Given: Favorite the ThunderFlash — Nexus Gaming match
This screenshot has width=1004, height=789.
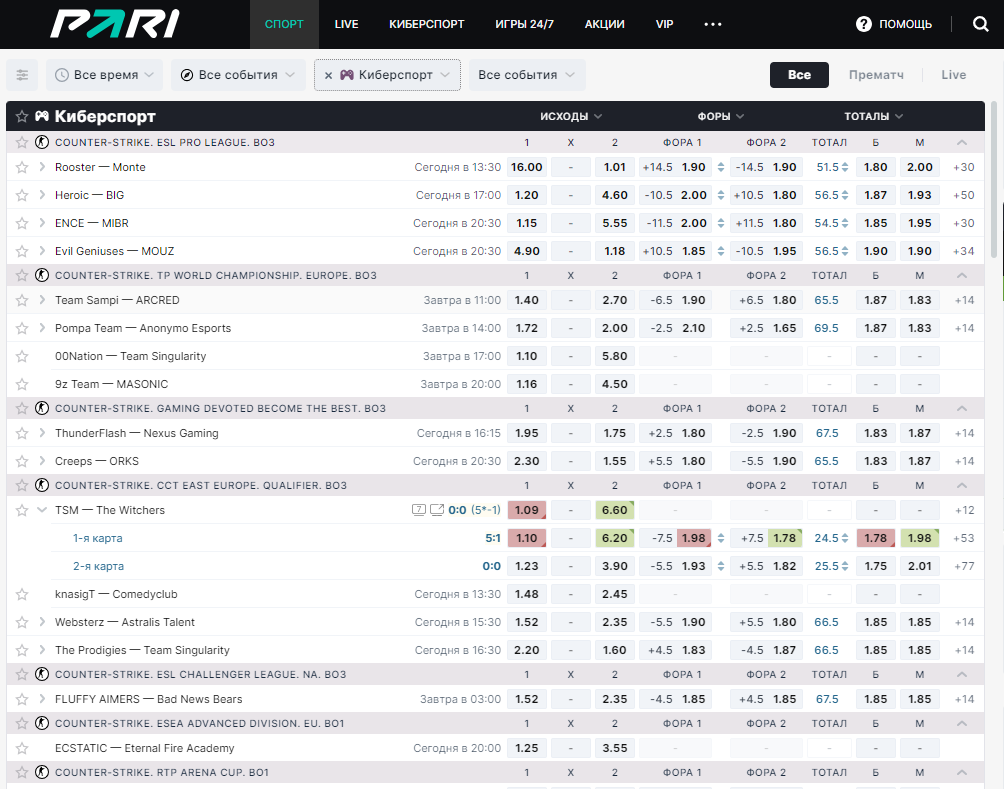Looking at the screenshot, I should pyautogui.click(x=22, y=433).
